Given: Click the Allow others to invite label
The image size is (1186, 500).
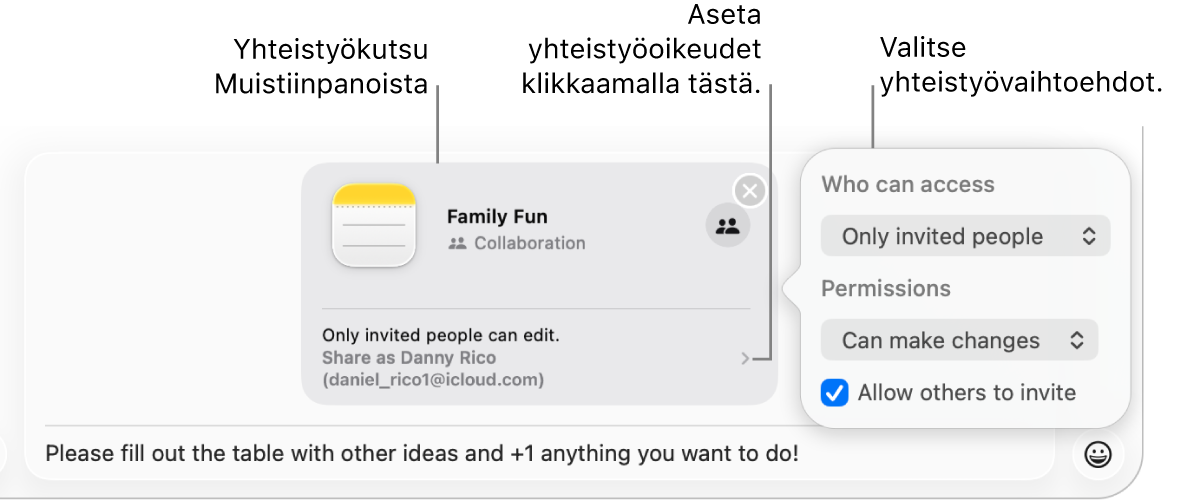Looking at the screenshot, I should tap(966, 393).
